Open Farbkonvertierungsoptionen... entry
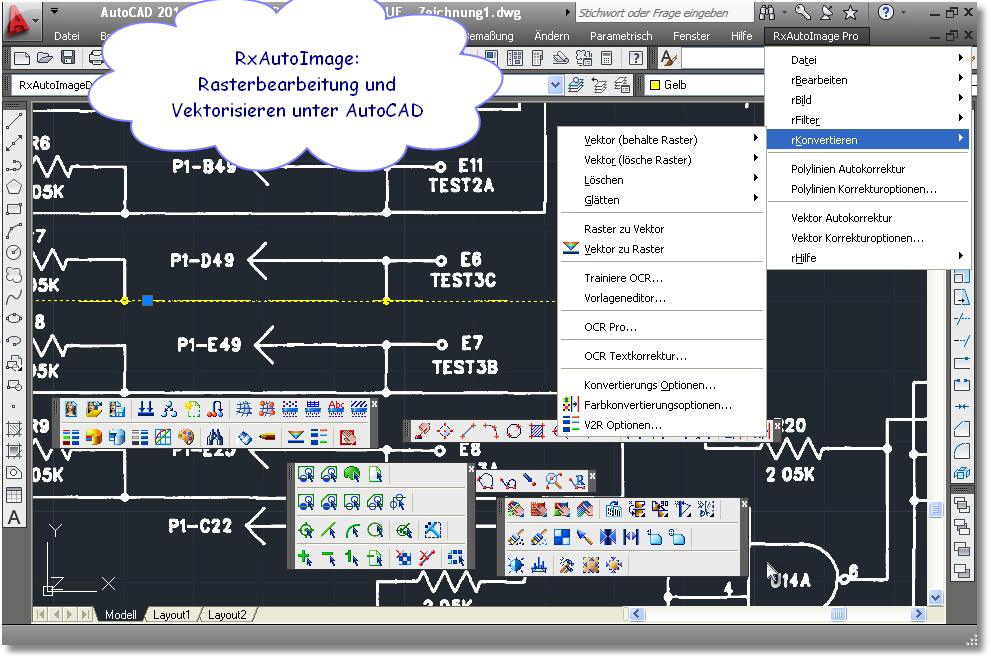991x659 pixels. click(662, 405)
